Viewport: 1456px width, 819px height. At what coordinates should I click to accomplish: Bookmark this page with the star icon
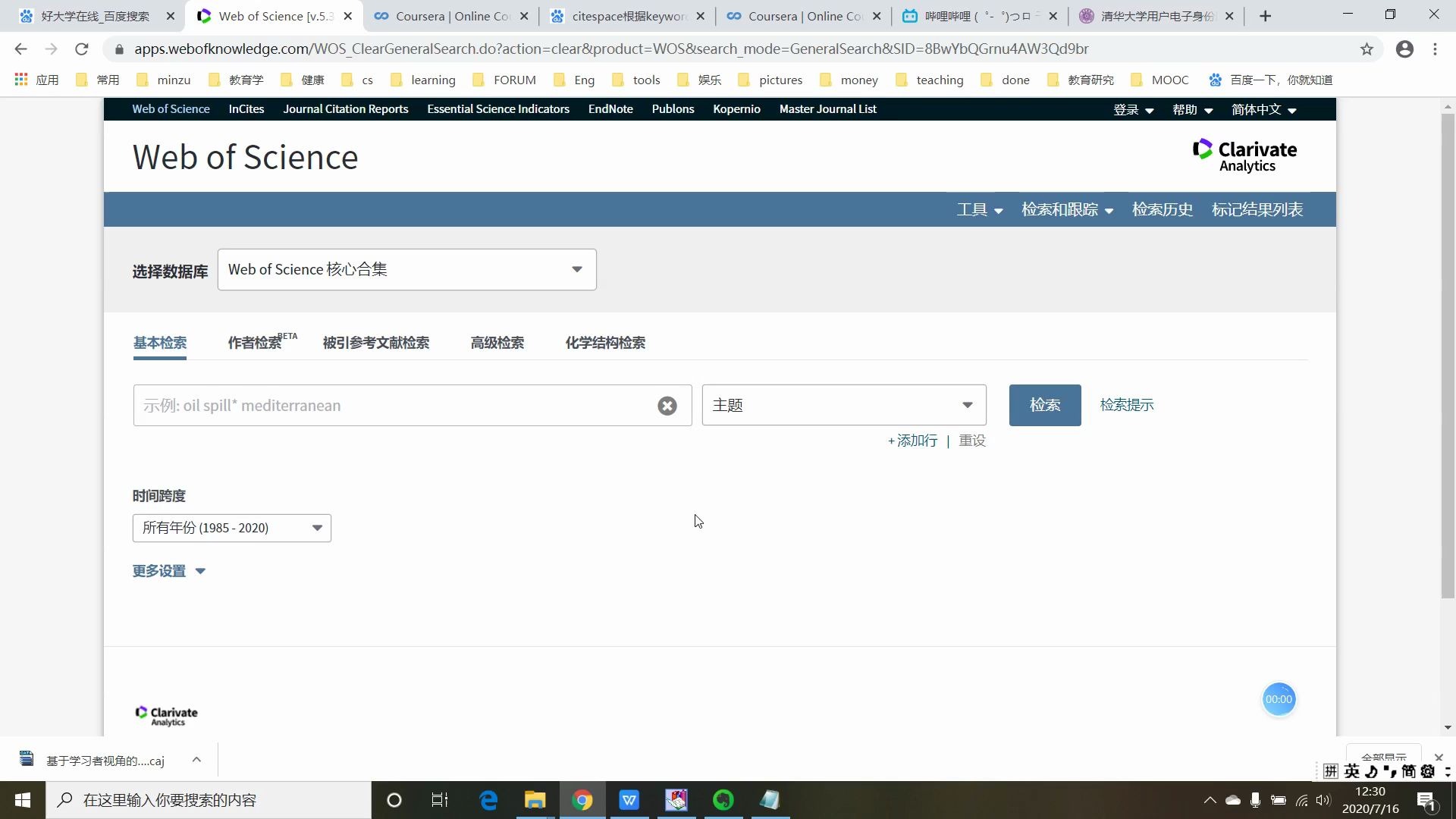click(1367, 49)
